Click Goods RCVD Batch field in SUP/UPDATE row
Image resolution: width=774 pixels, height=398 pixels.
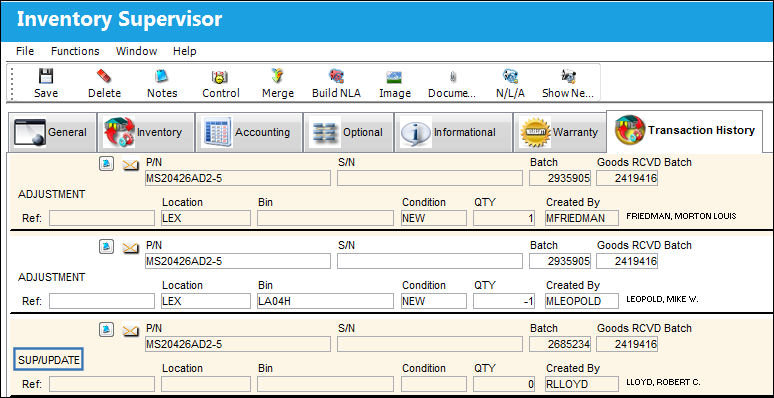tap(627, 344)
